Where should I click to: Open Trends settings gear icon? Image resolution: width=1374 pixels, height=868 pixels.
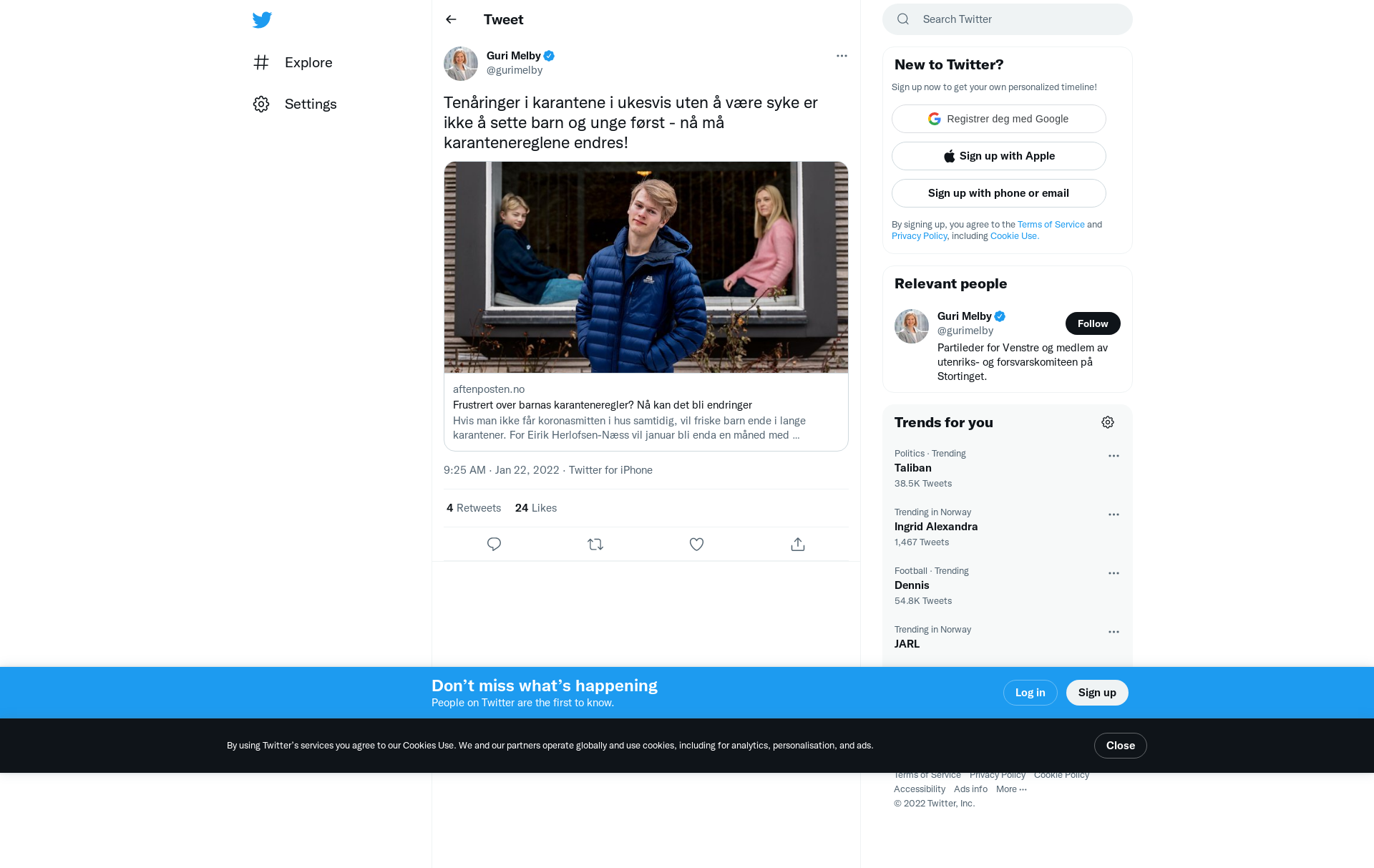[1108, 422]
